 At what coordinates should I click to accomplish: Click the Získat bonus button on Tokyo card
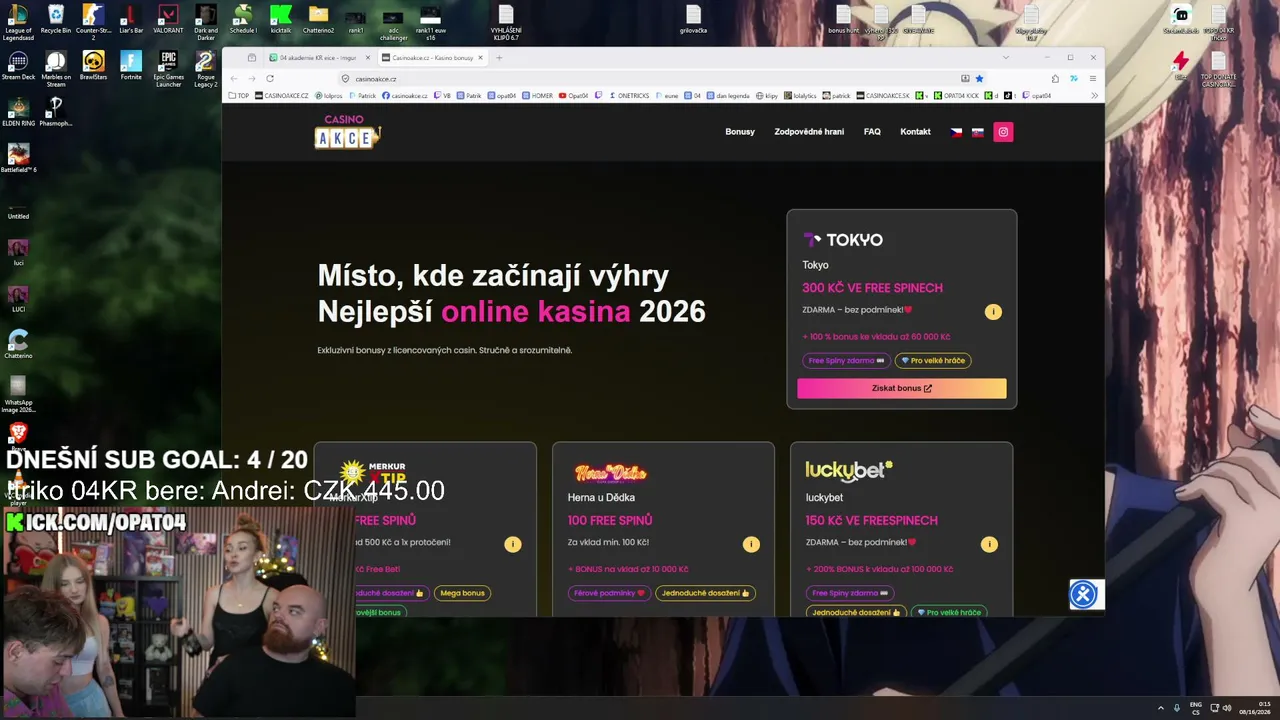[902, 388]
